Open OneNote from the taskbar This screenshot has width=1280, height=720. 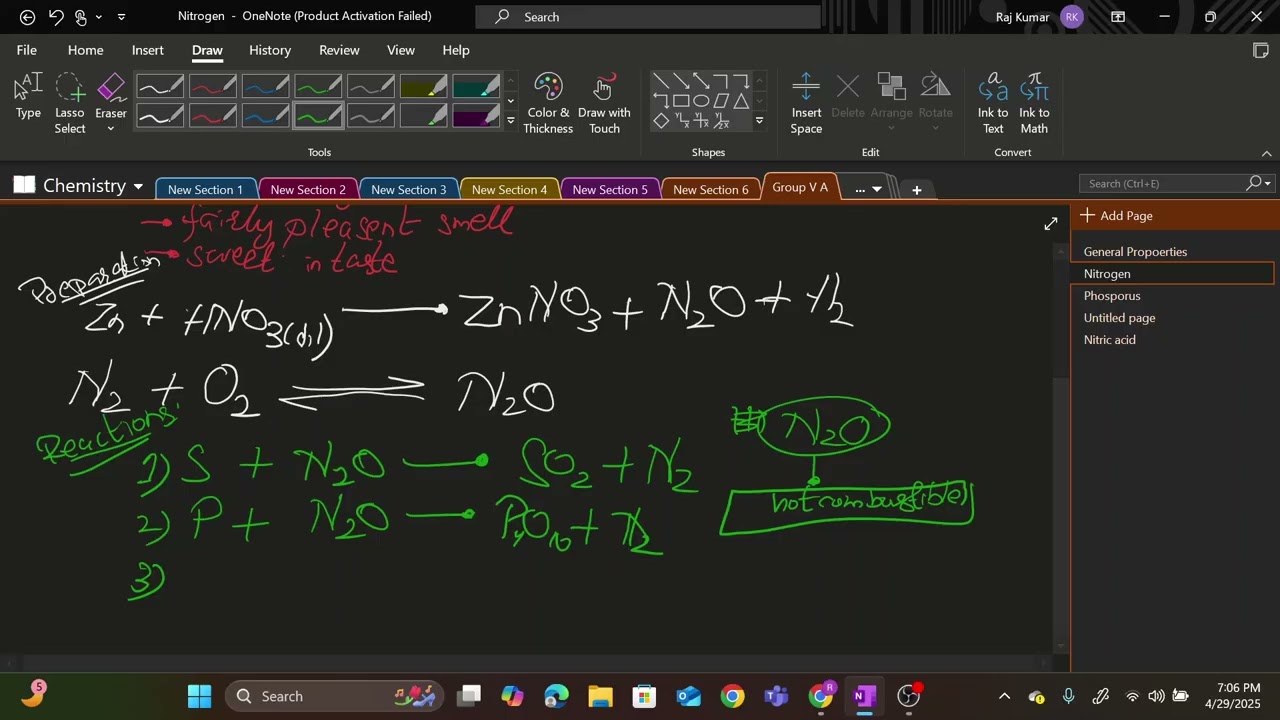pos(865,696)
